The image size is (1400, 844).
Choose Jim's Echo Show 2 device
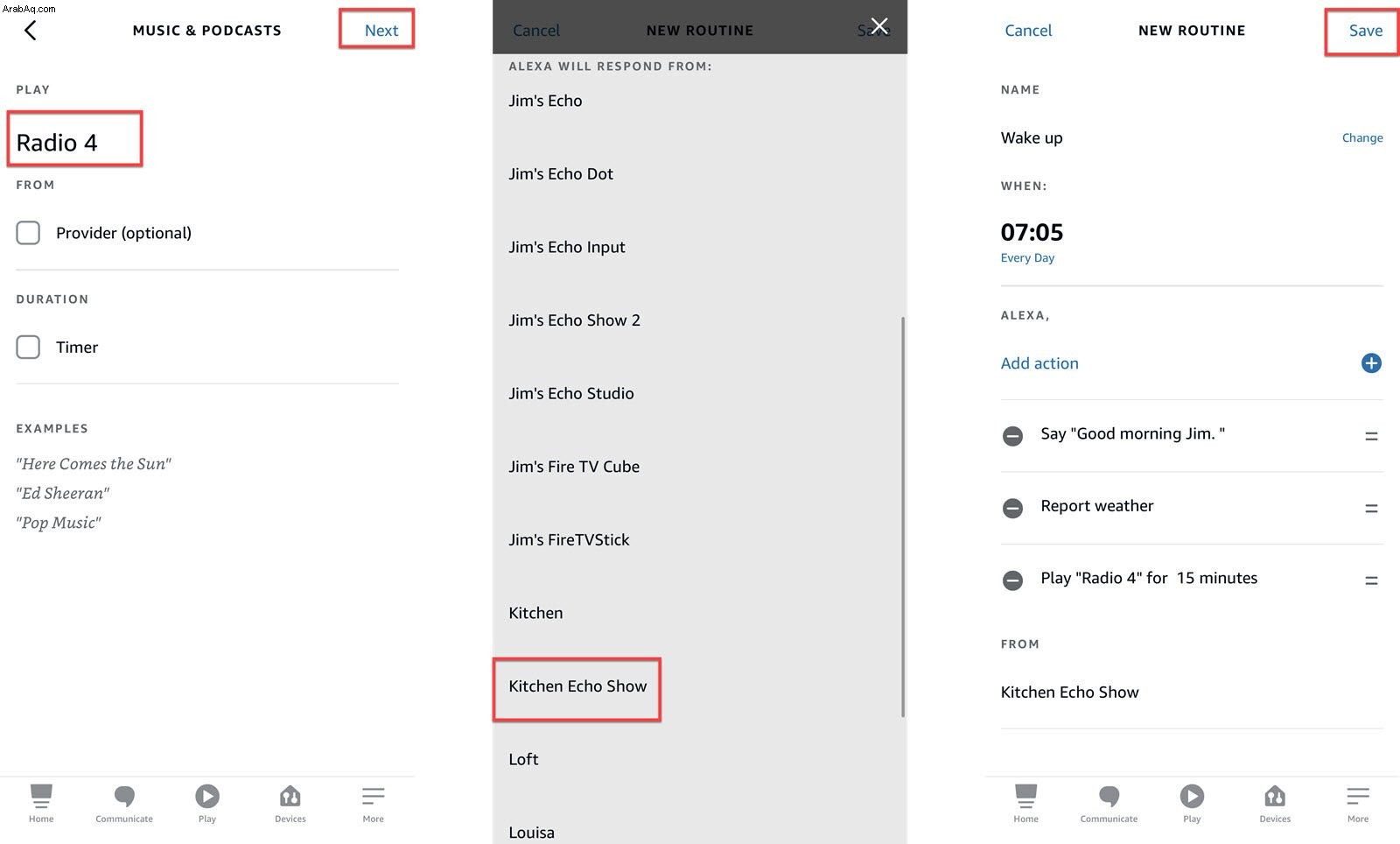pyautogui.click(x=574, y=320)
